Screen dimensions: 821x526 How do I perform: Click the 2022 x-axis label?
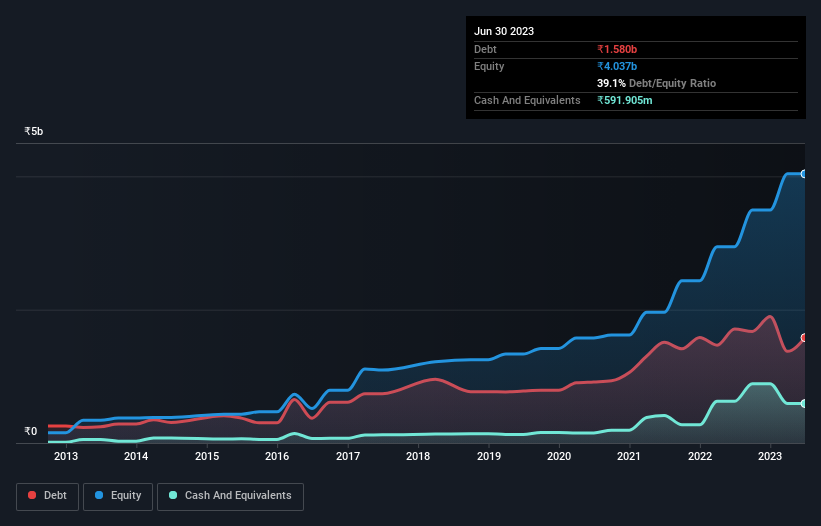(x=700, y=456)
